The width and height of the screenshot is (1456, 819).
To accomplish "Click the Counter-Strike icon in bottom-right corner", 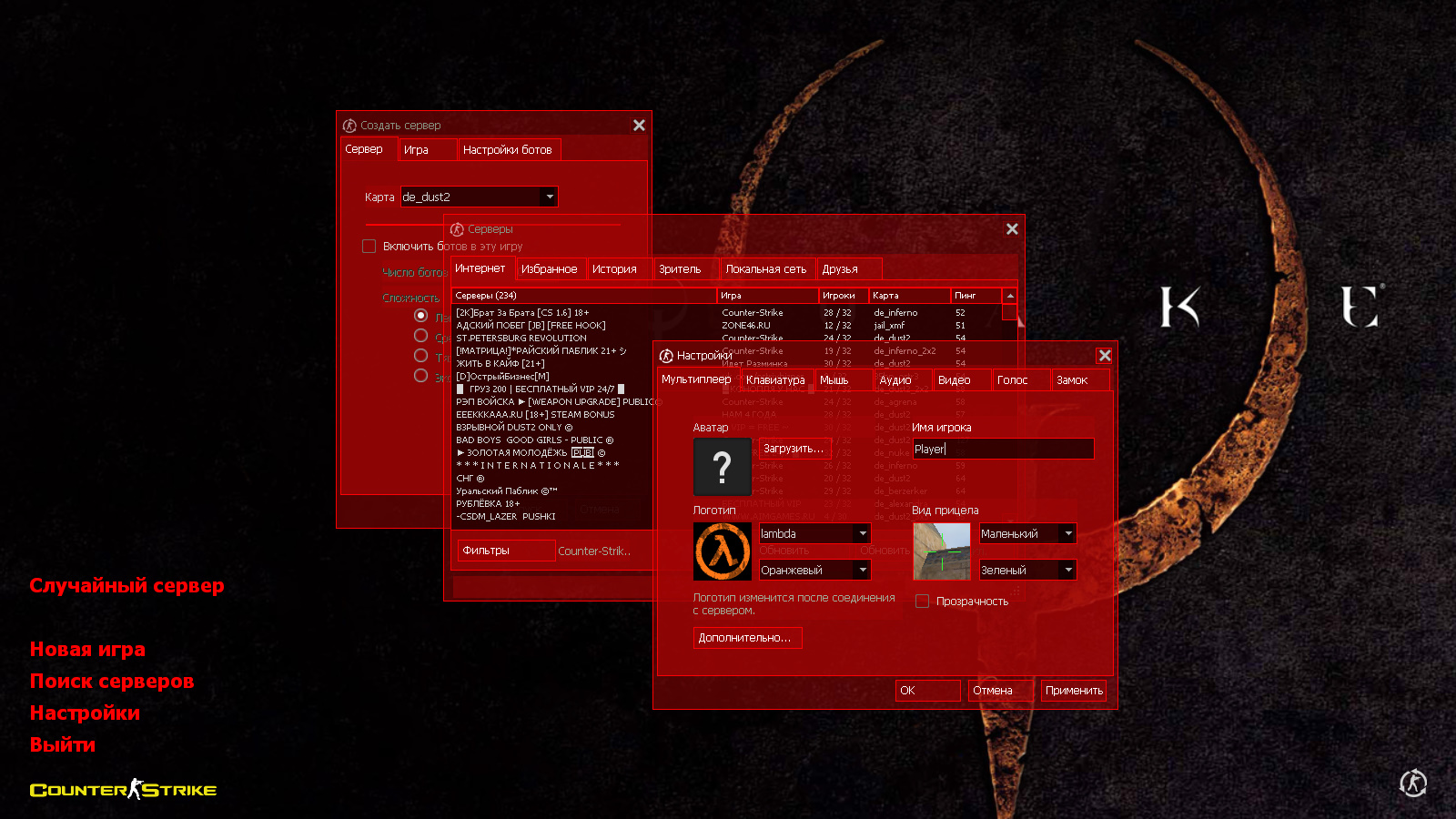I will pos(1413,783).
